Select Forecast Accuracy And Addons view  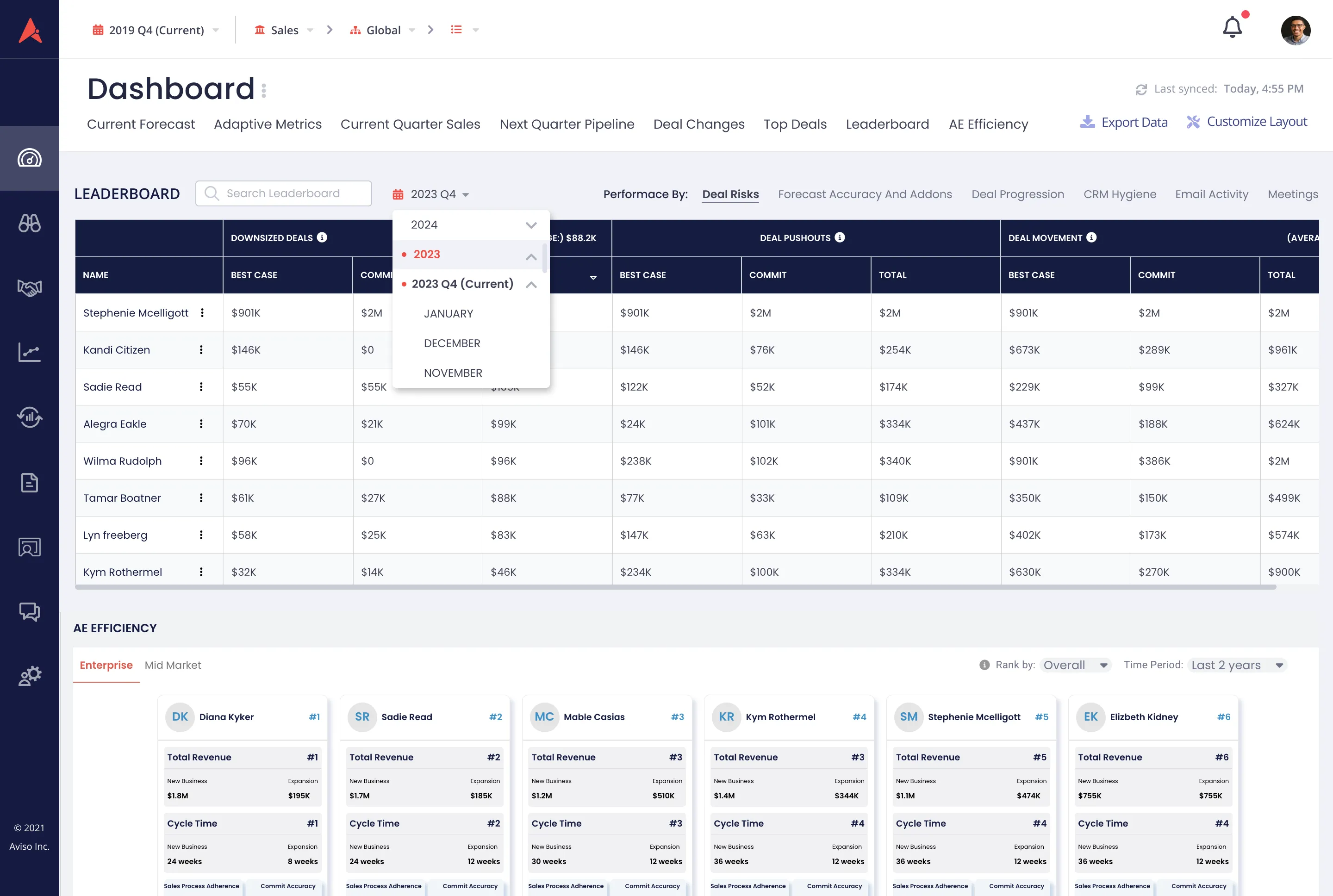click(x=865, y=194)
